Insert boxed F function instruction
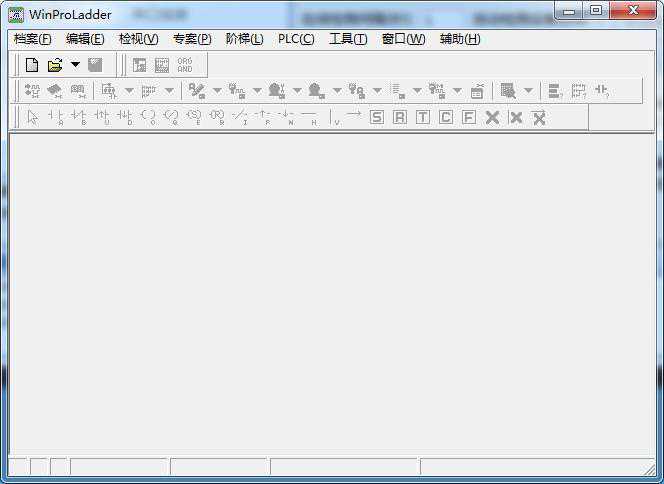The image size is (664, 484). click(468, 117)
